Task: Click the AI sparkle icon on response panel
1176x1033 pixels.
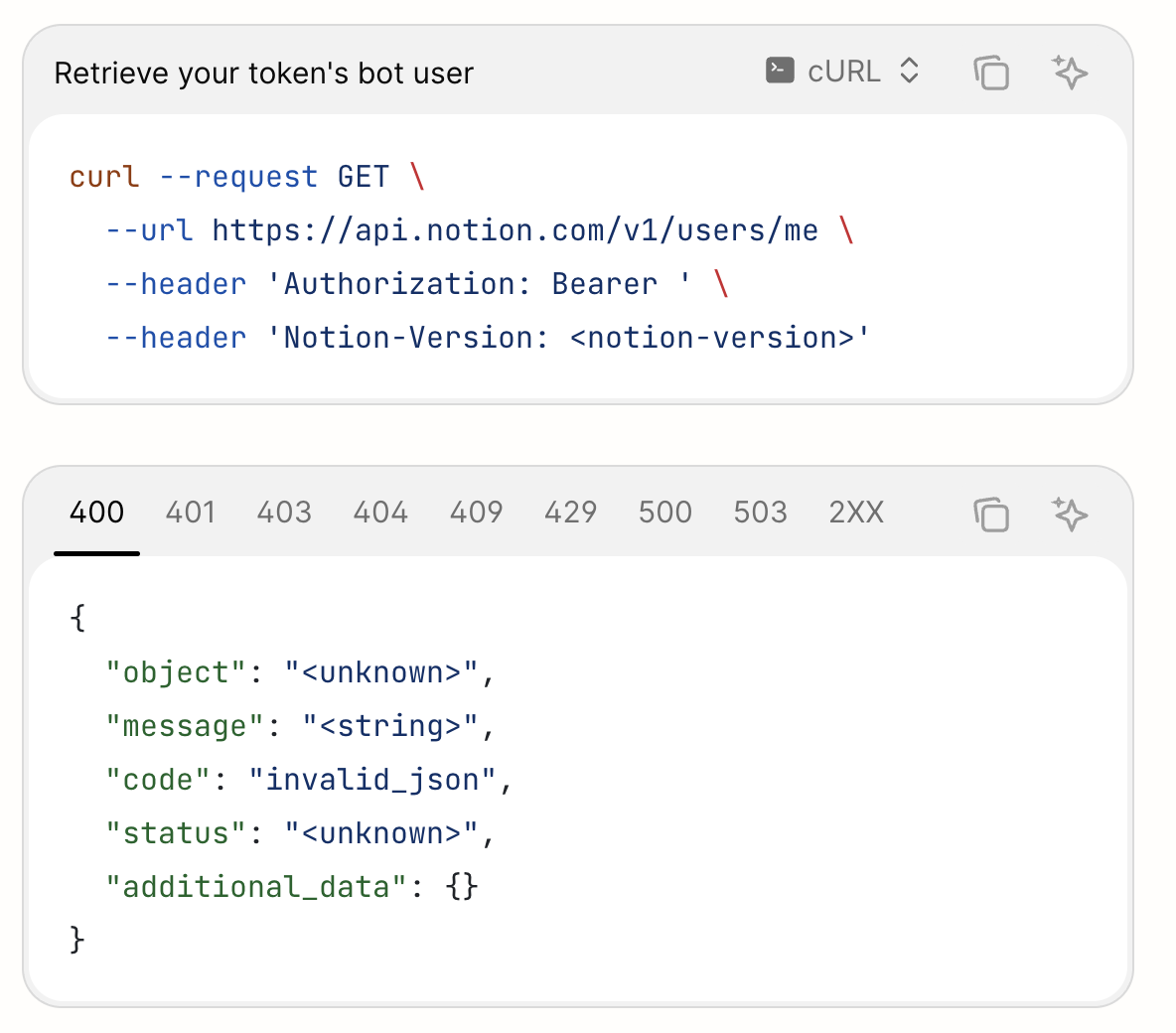Action: (x=1070, y=514)
